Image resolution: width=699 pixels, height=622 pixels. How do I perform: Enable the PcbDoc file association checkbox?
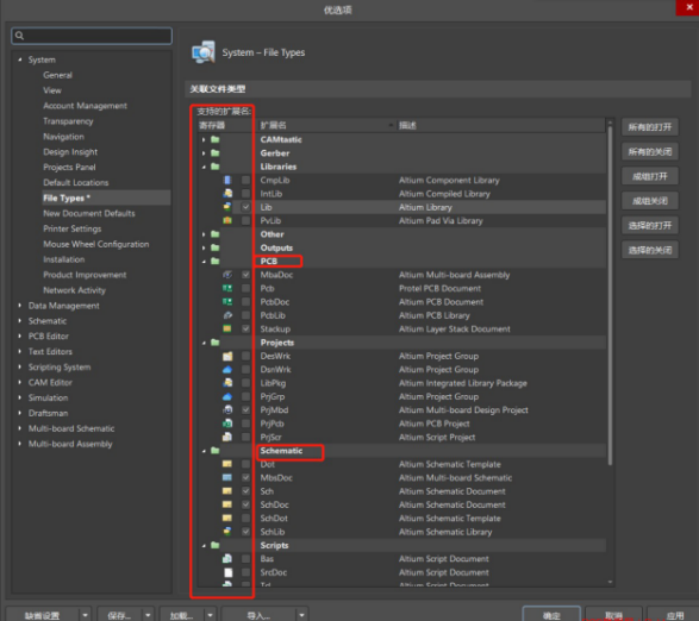[246, 301]
